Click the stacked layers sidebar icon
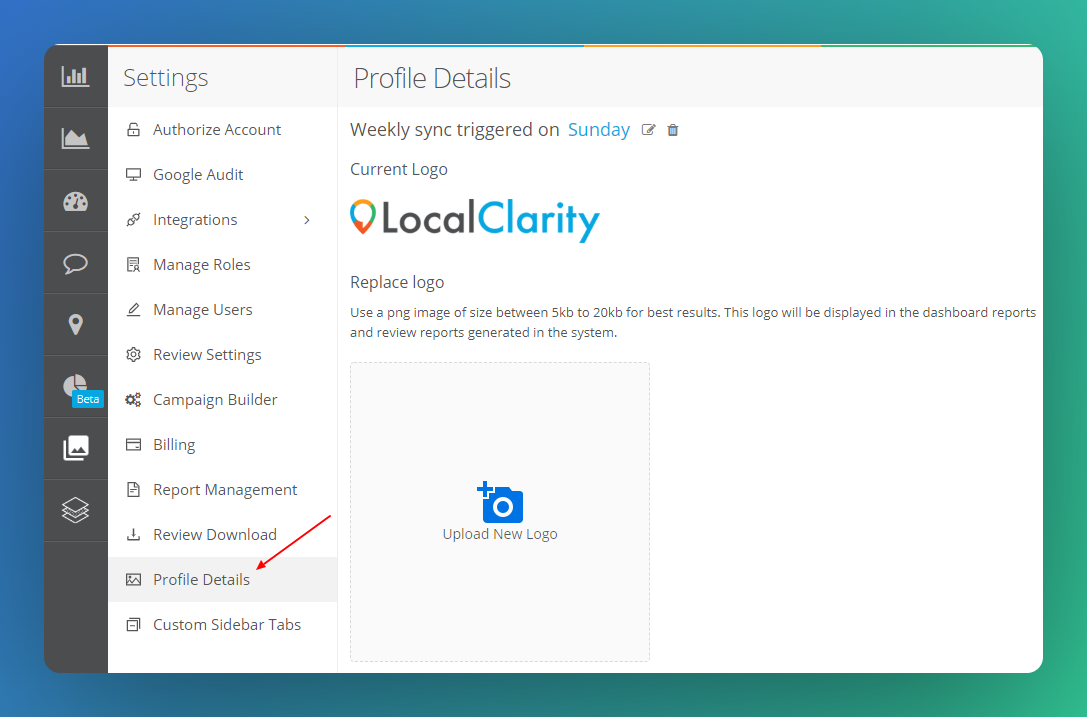The height and width of the screenshot is (717, 1087). (x=75, y=510)
